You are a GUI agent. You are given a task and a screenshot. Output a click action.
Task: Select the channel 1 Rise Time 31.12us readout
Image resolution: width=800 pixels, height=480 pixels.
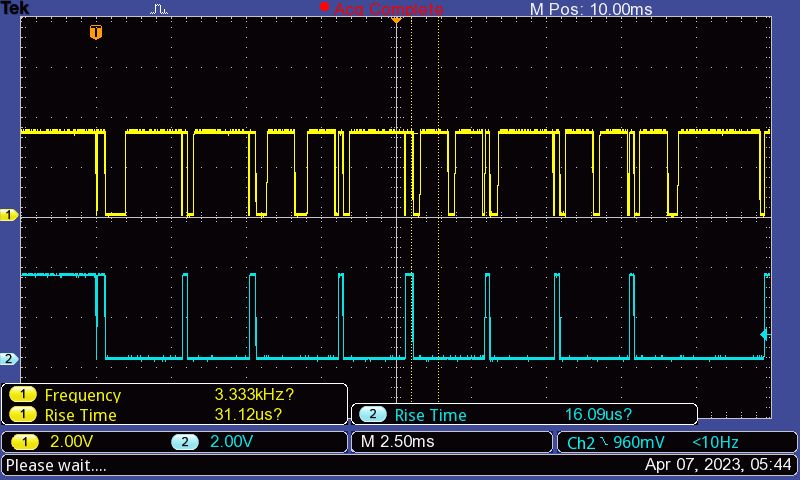pyautogui.click(x=248, y=415)
